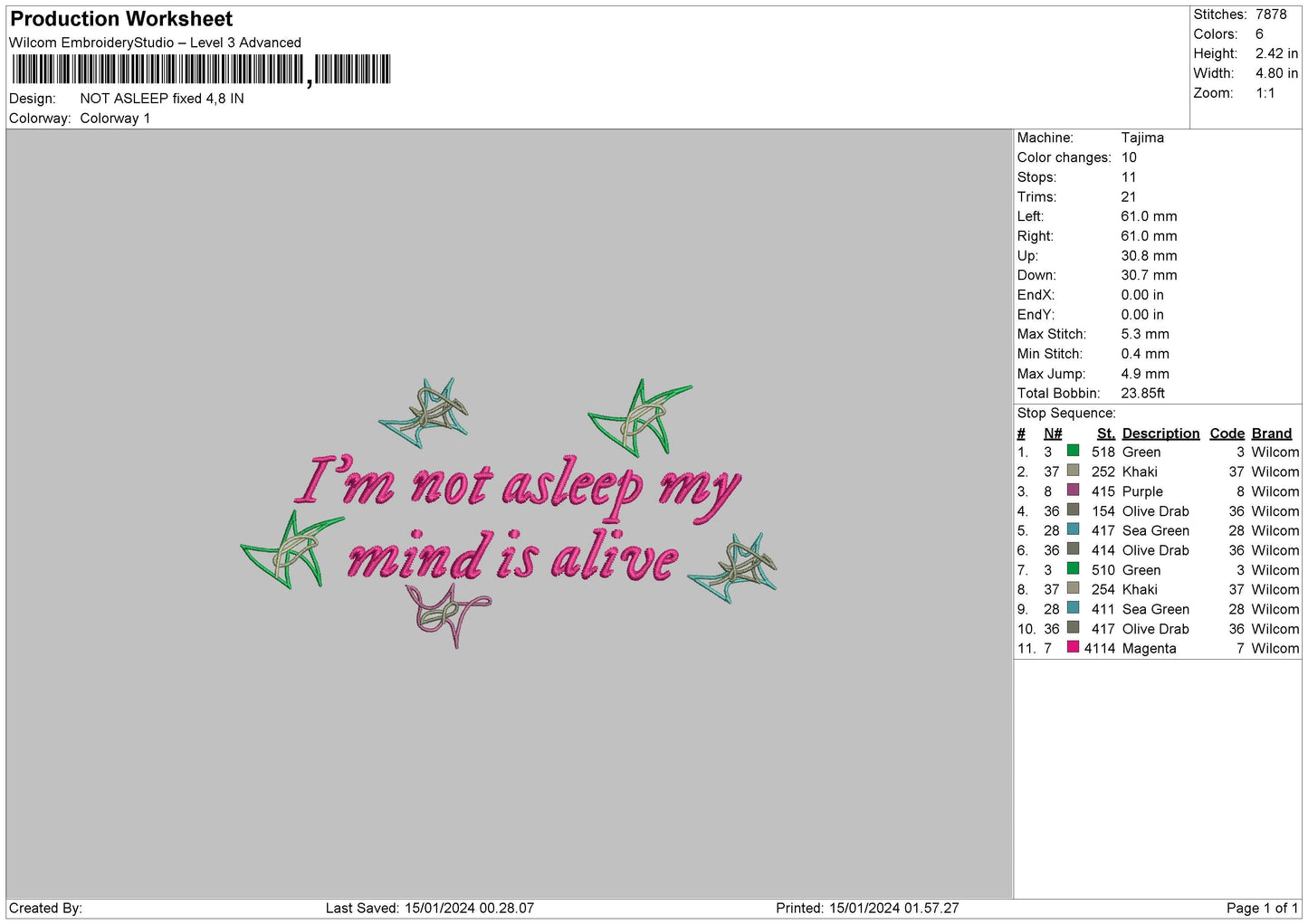Click the Width value 4.80 in
This screenshot has width=1308, height=924.
[1276, 73]
